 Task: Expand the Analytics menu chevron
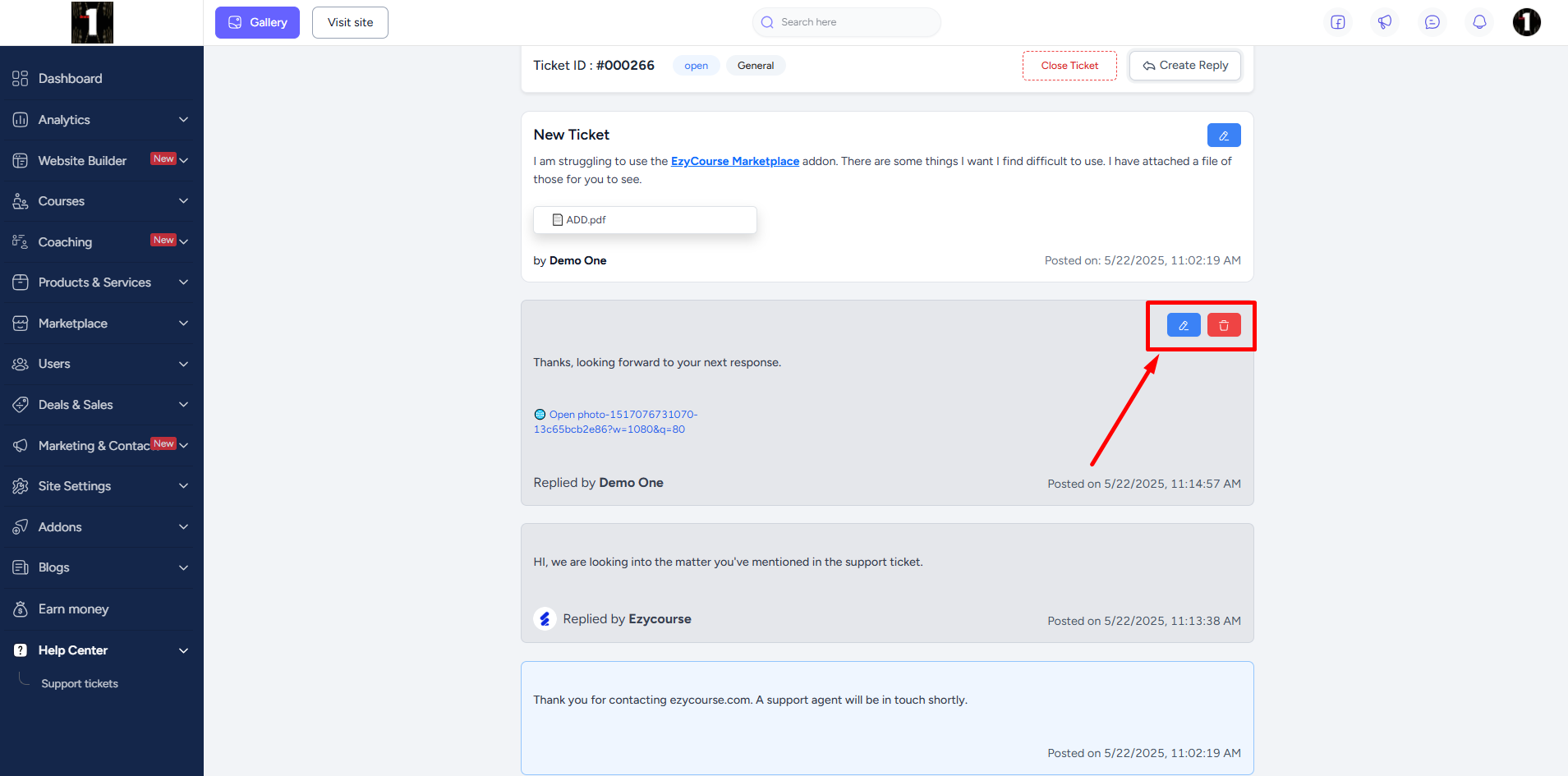click(183, 120)
